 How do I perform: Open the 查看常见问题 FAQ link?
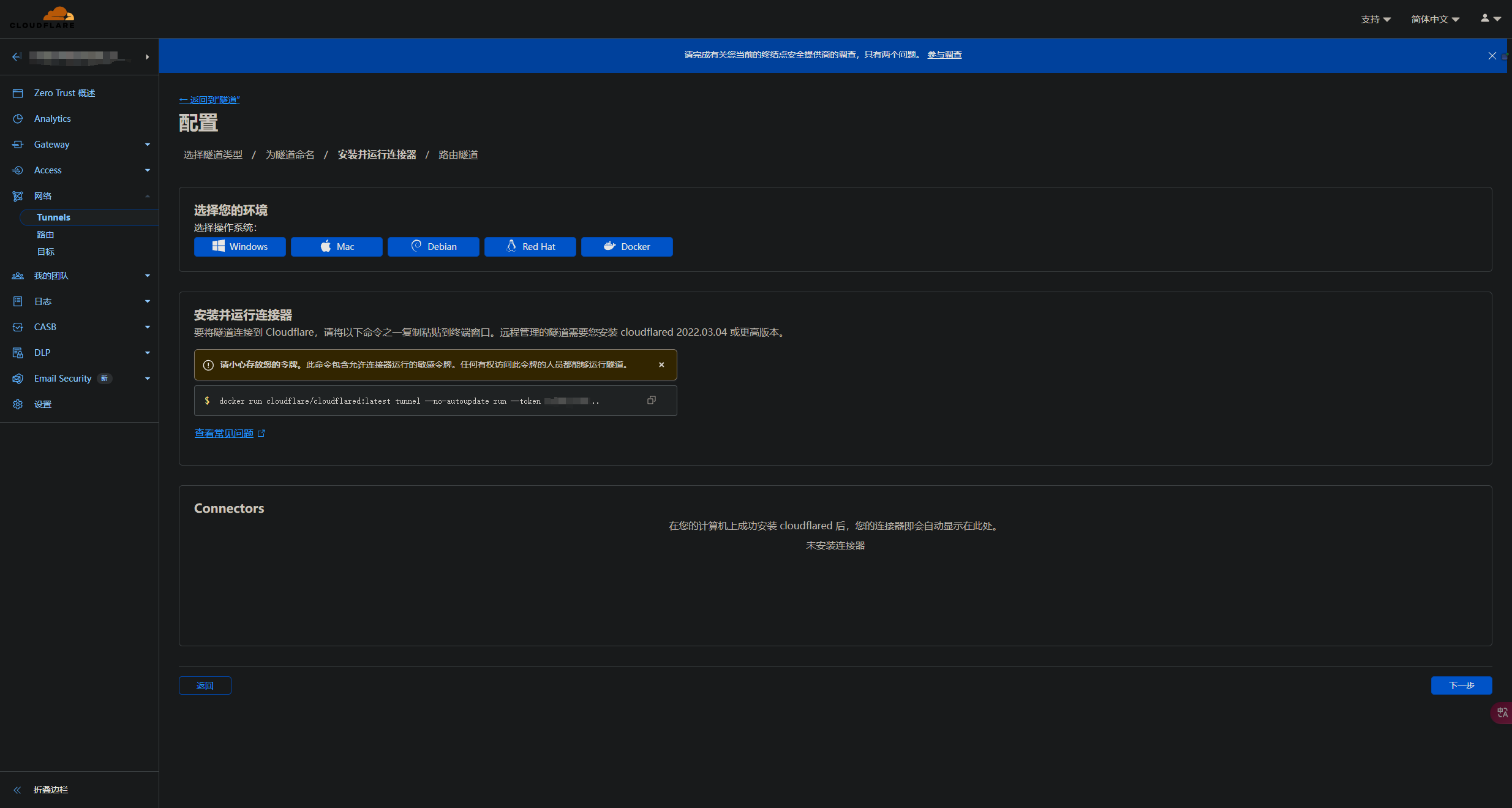click(x=224, y=434)
